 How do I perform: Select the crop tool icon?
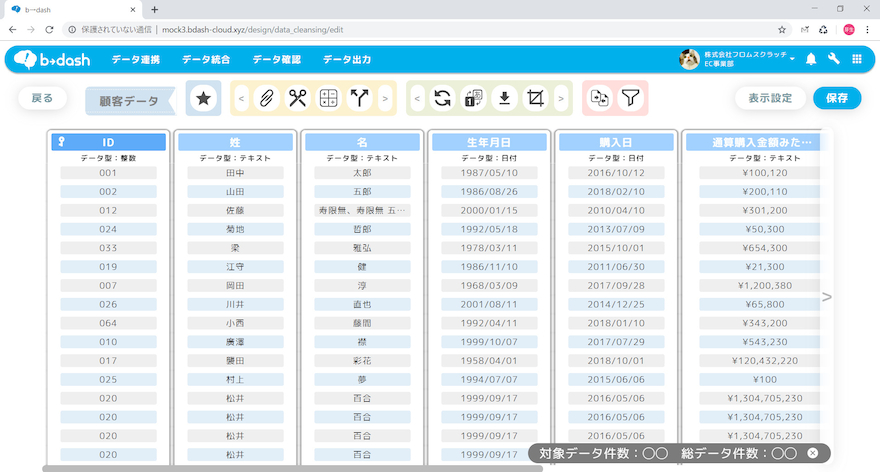536,98
